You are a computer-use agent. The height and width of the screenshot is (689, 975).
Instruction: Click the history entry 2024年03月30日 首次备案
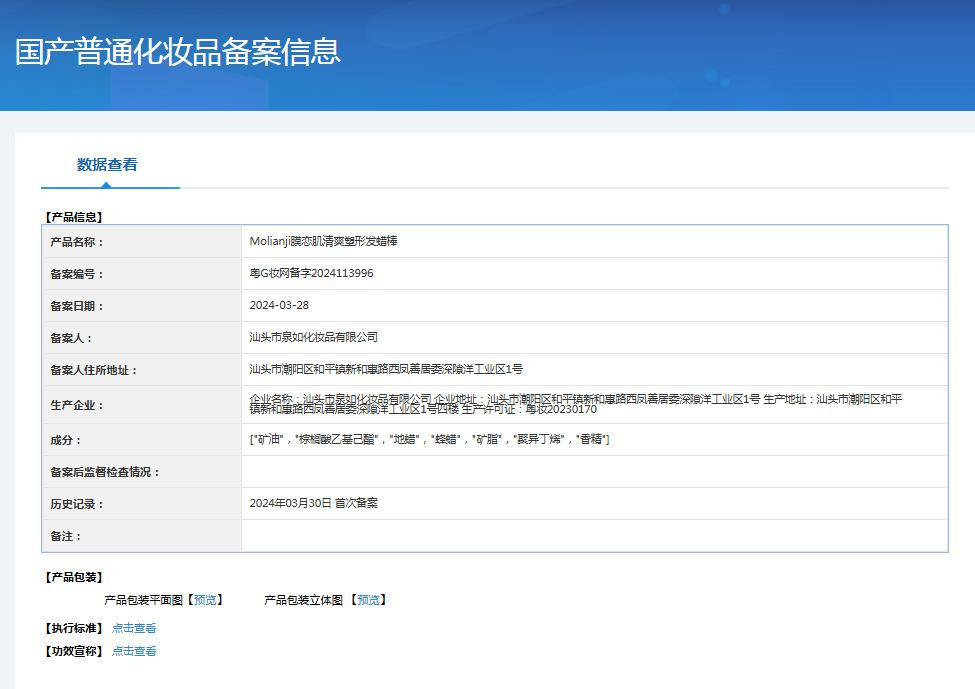[x=313, y=503]
